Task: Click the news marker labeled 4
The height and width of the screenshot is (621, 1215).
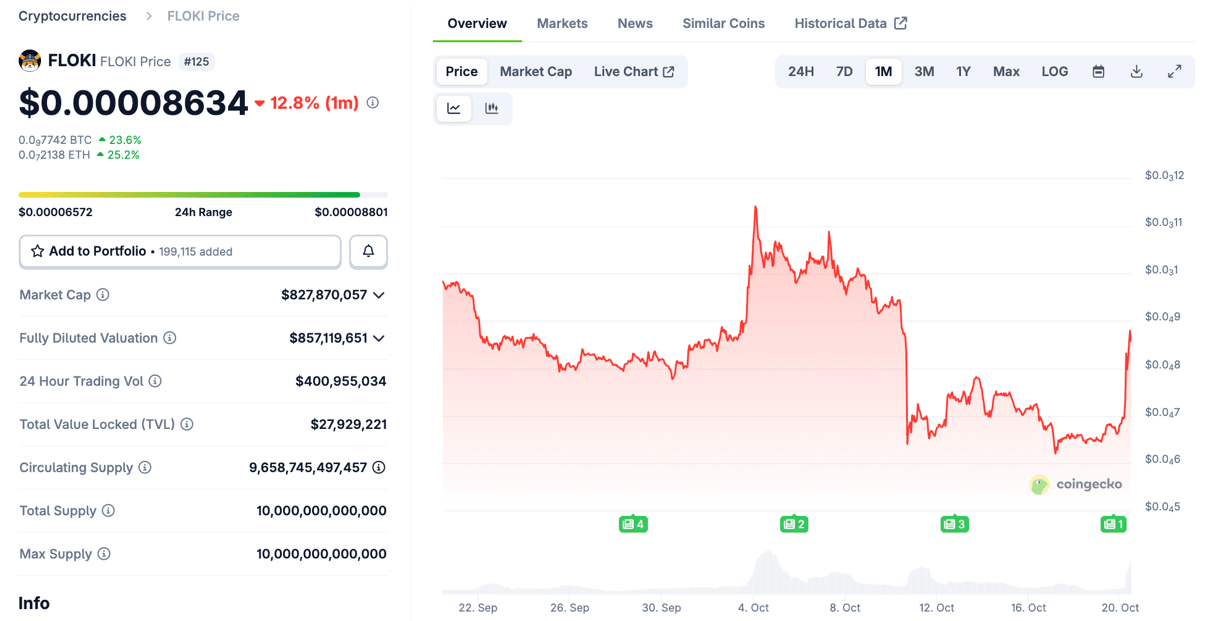Action: pos(633,524)
